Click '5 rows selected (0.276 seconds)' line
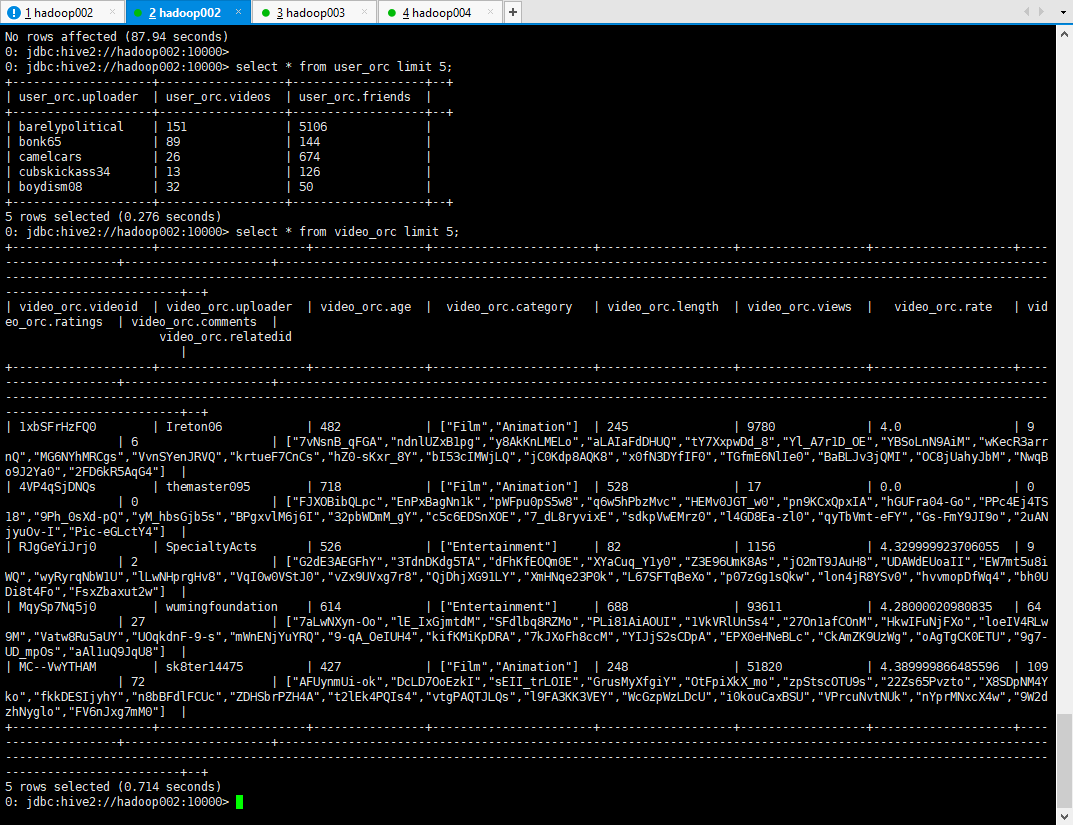Image resolution: width=1073 pixels, height=825 pixels. (x=113, y=217)
